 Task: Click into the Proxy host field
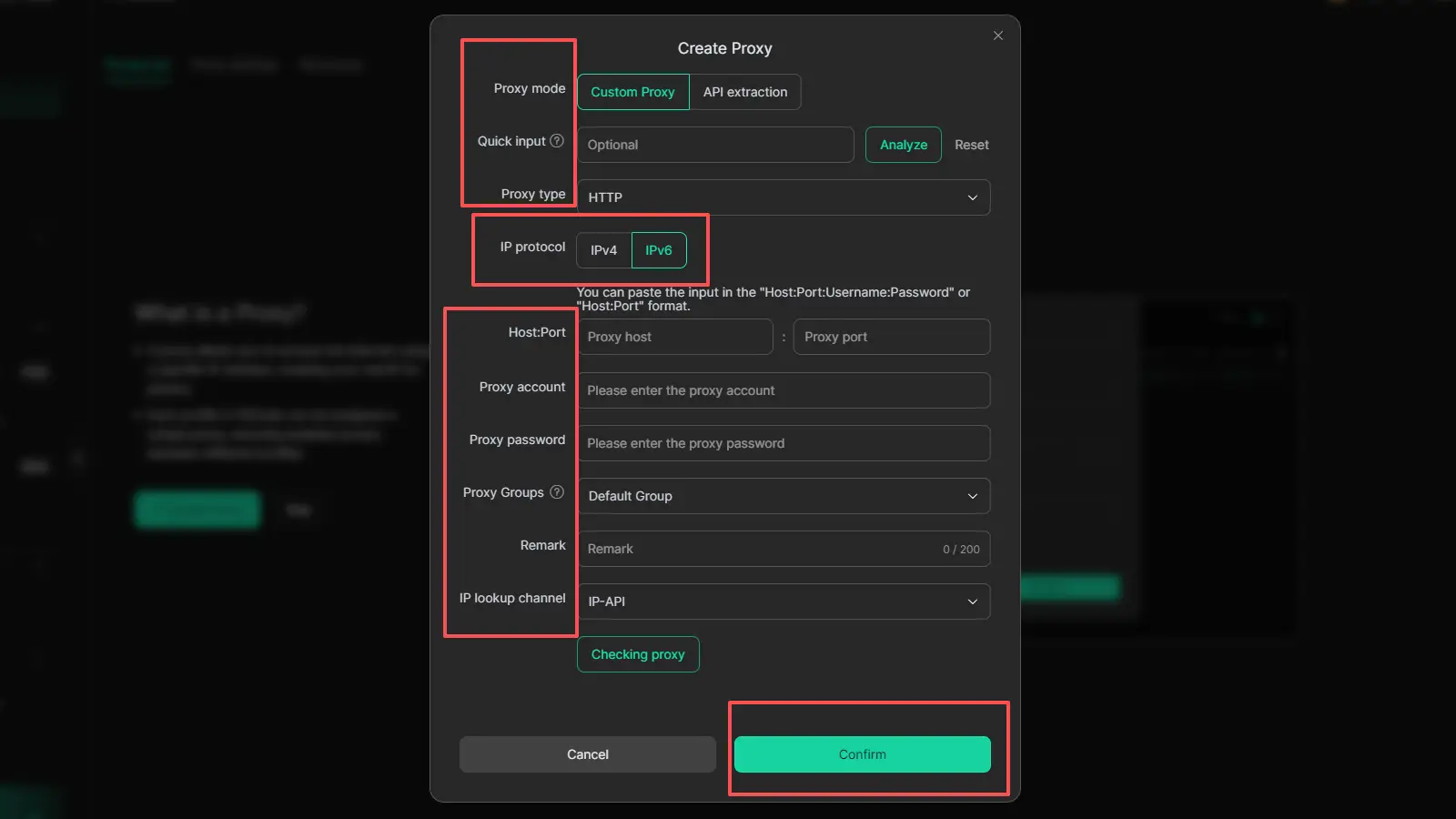click(675, 337)
